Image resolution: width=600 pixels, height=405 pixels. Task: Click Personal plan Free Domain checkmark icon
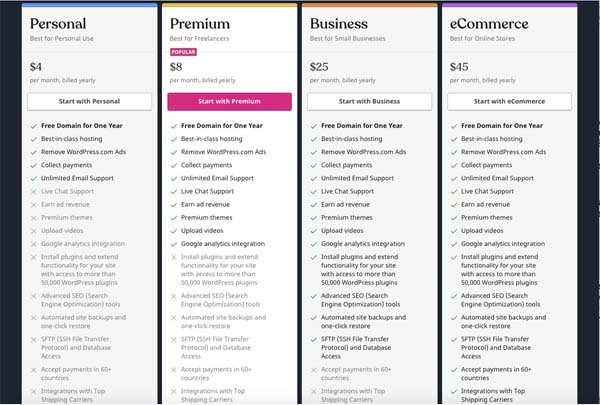pos(34,126)
